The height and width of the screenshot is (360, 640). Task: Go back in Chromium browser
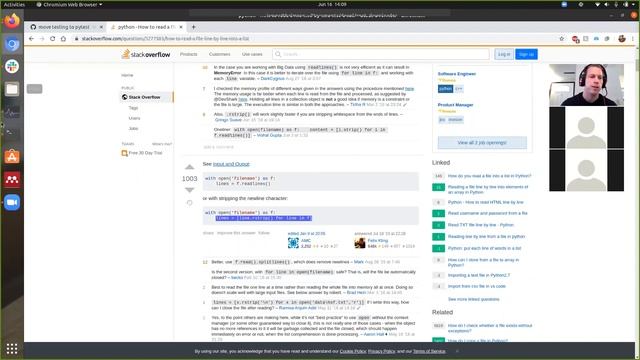[x=31, y=38]
